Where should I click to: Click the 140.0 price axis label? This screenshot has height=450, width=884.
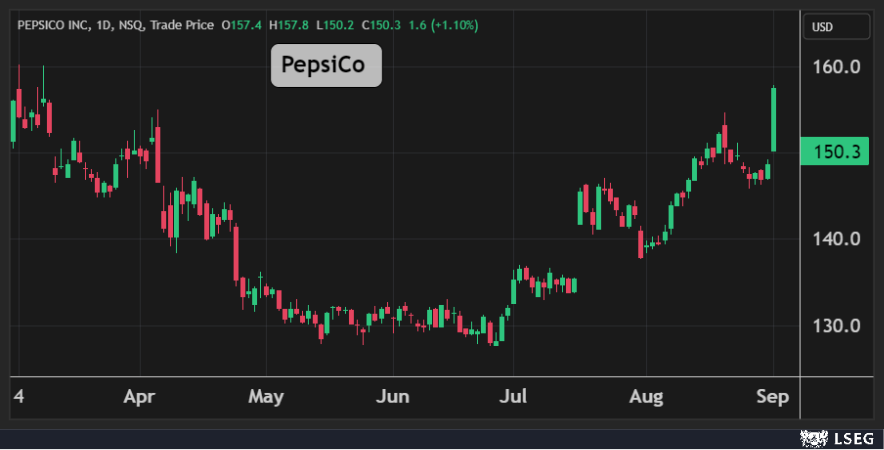(837, 239)
